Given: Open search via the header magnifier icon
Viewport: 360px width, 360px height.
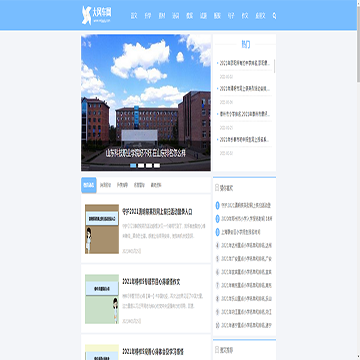Looking at the screenshot, I should (274, 16).
